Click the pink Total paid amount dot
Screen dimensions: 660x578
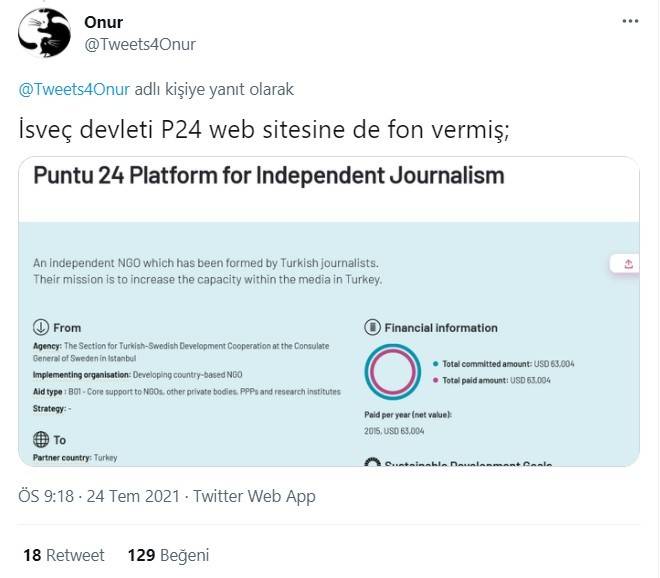coord(434,381)
